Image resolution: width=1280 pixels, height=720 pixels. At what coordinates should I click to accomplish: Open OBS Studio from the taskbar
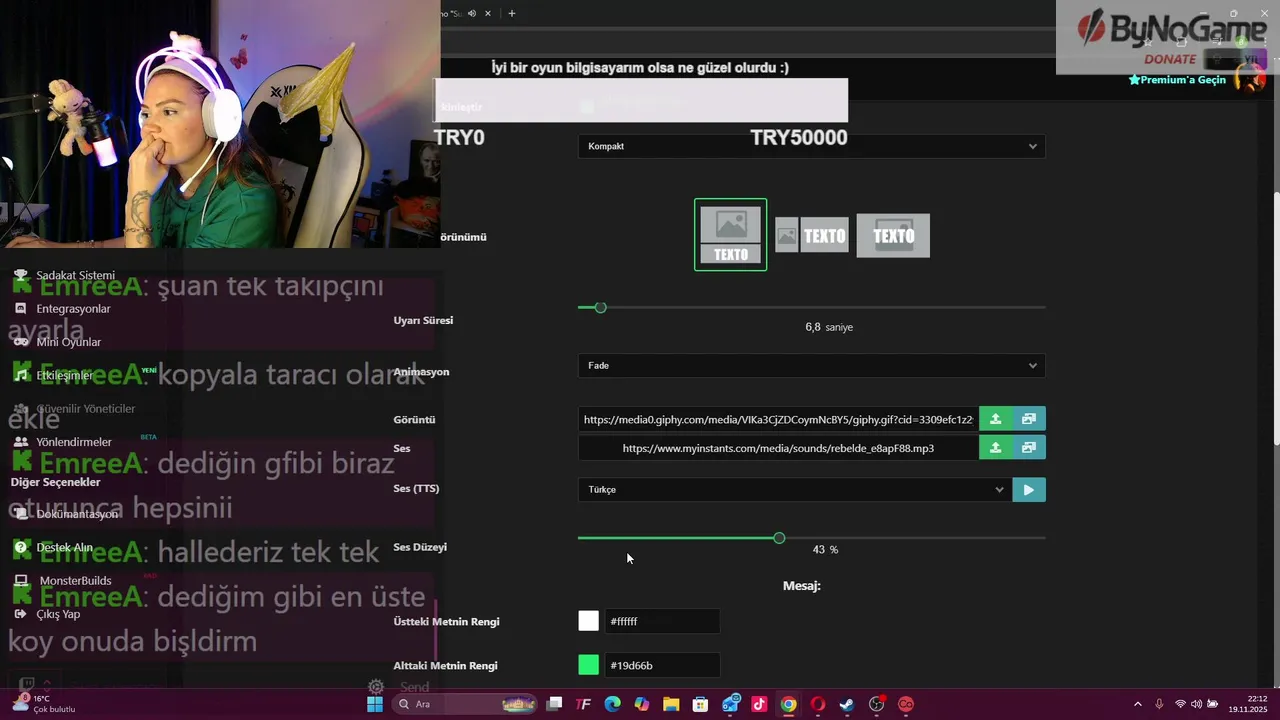coord(877,704)
